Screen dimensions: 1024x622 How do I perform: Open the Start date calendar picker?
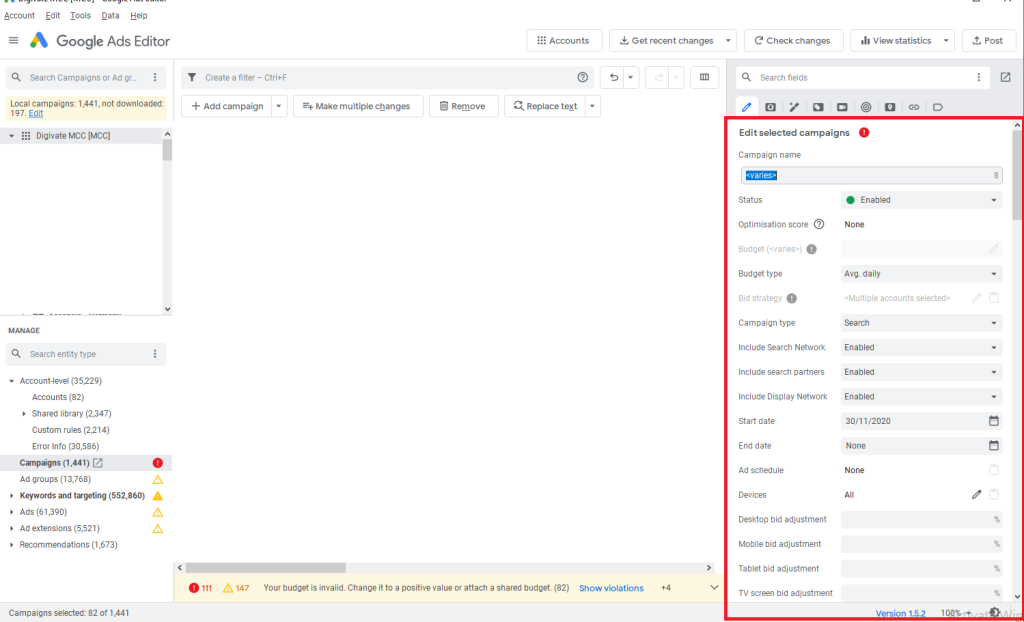point(993,421)
